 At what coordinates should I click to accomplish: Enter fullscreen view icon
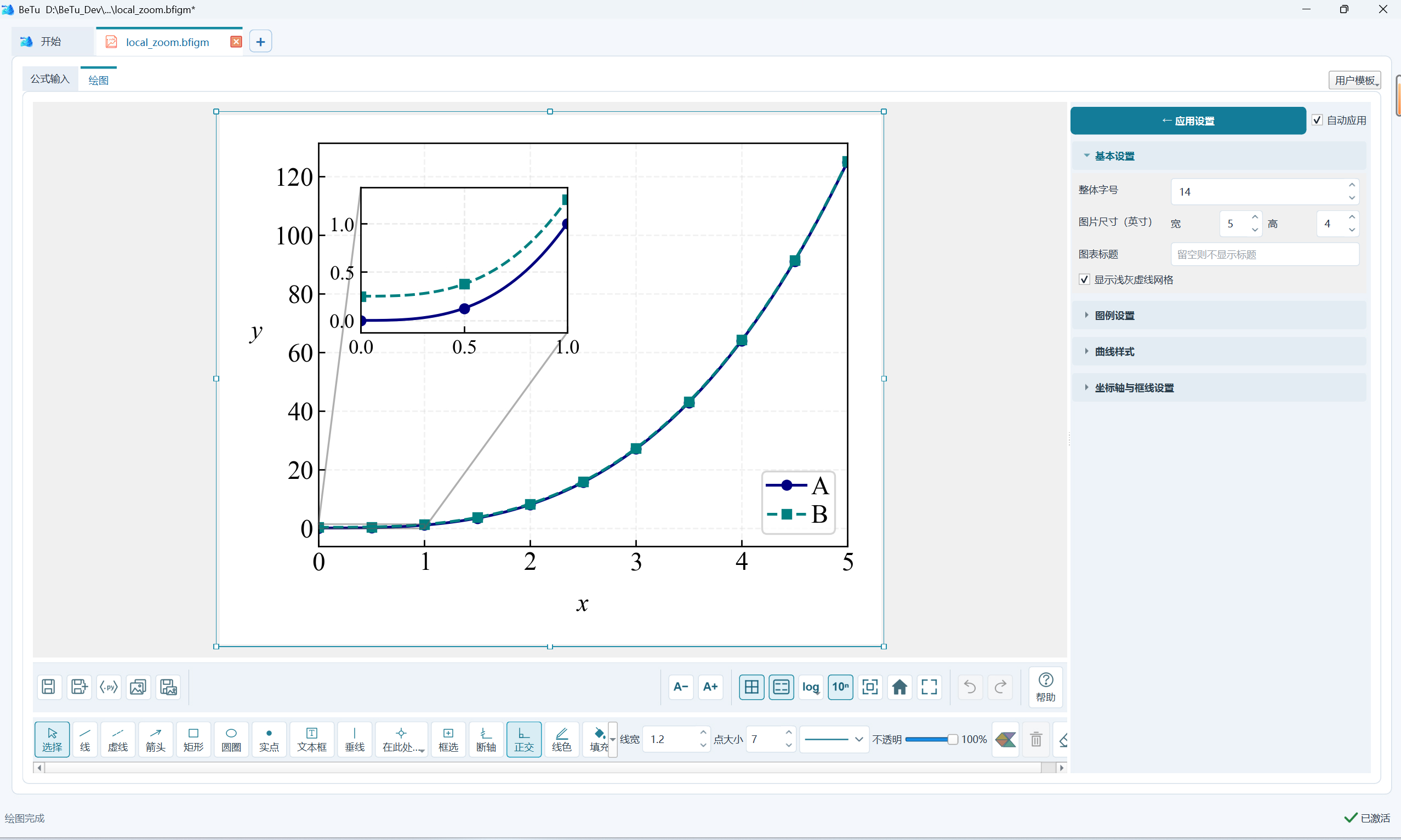tap(929, 687)
